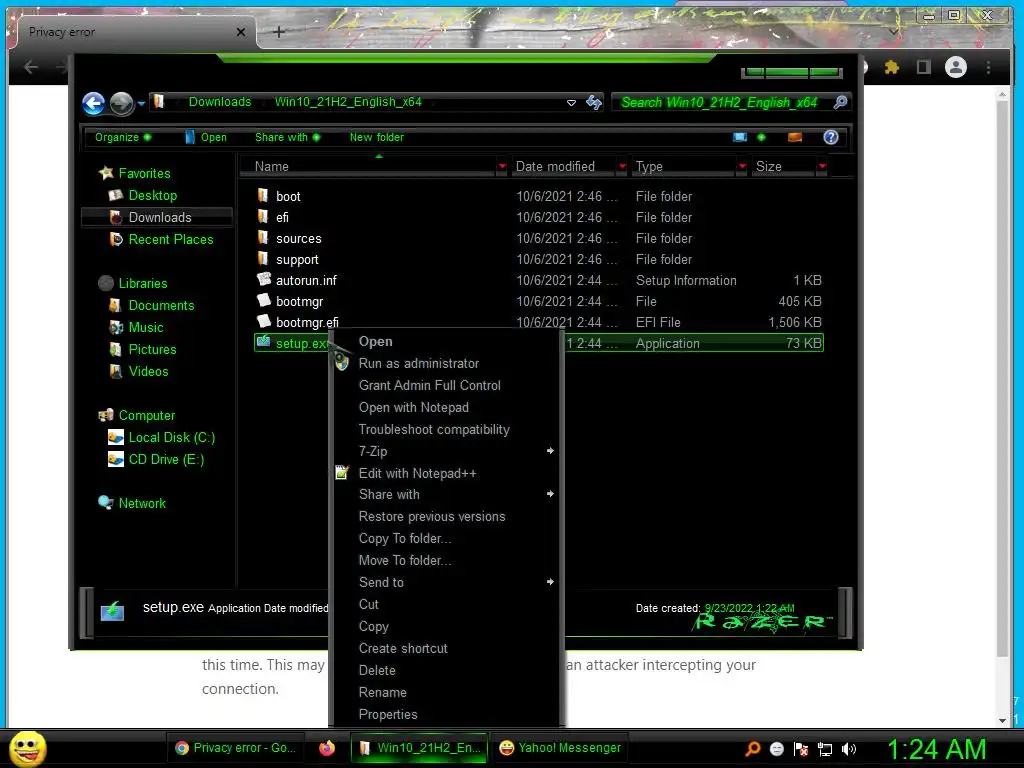This screenshot has width=1024, height=768.
Task: Click the volume speaker tray icon
Action: point(849,749)
